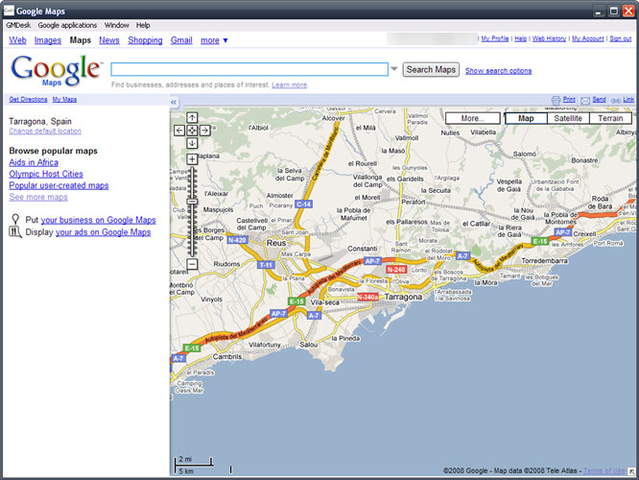
Task: Click the Tarragona label on the map
Action: 403,297
